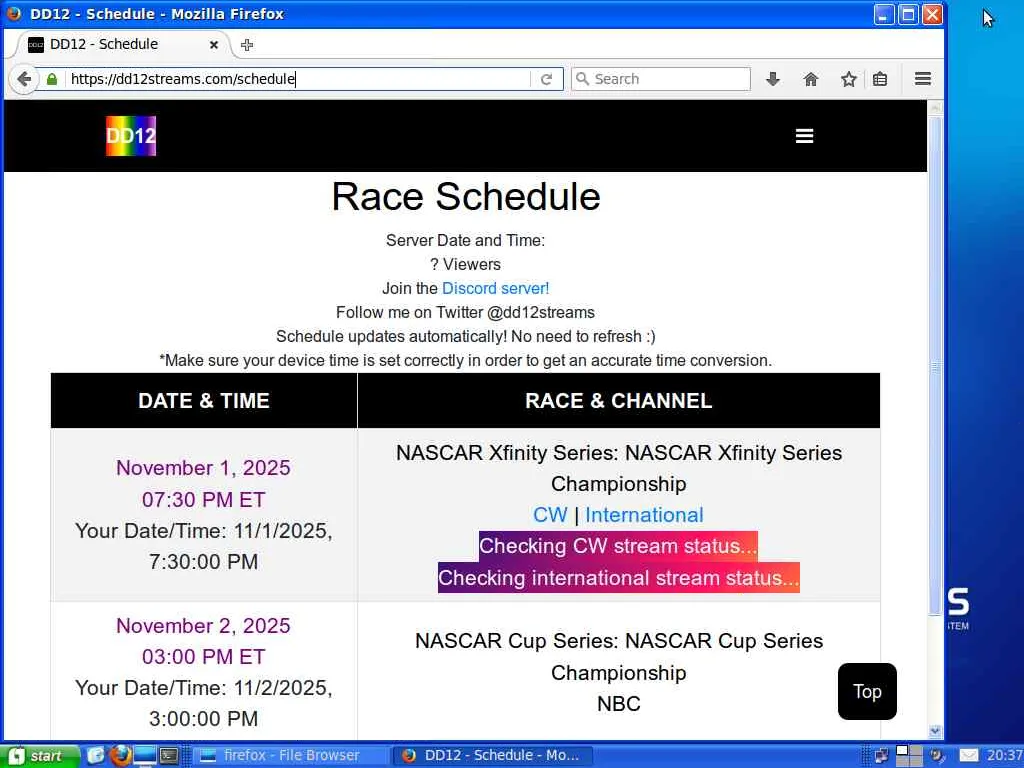Open the terminal quick launch icon
1024x768 pixels.
coord(169,756)
